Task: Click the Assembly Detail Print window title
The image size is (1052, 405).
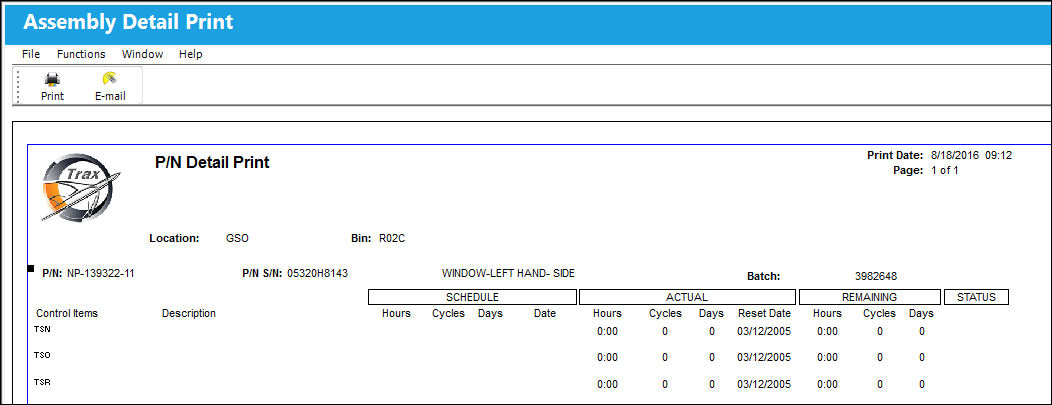Action: (x=128, y=22)
